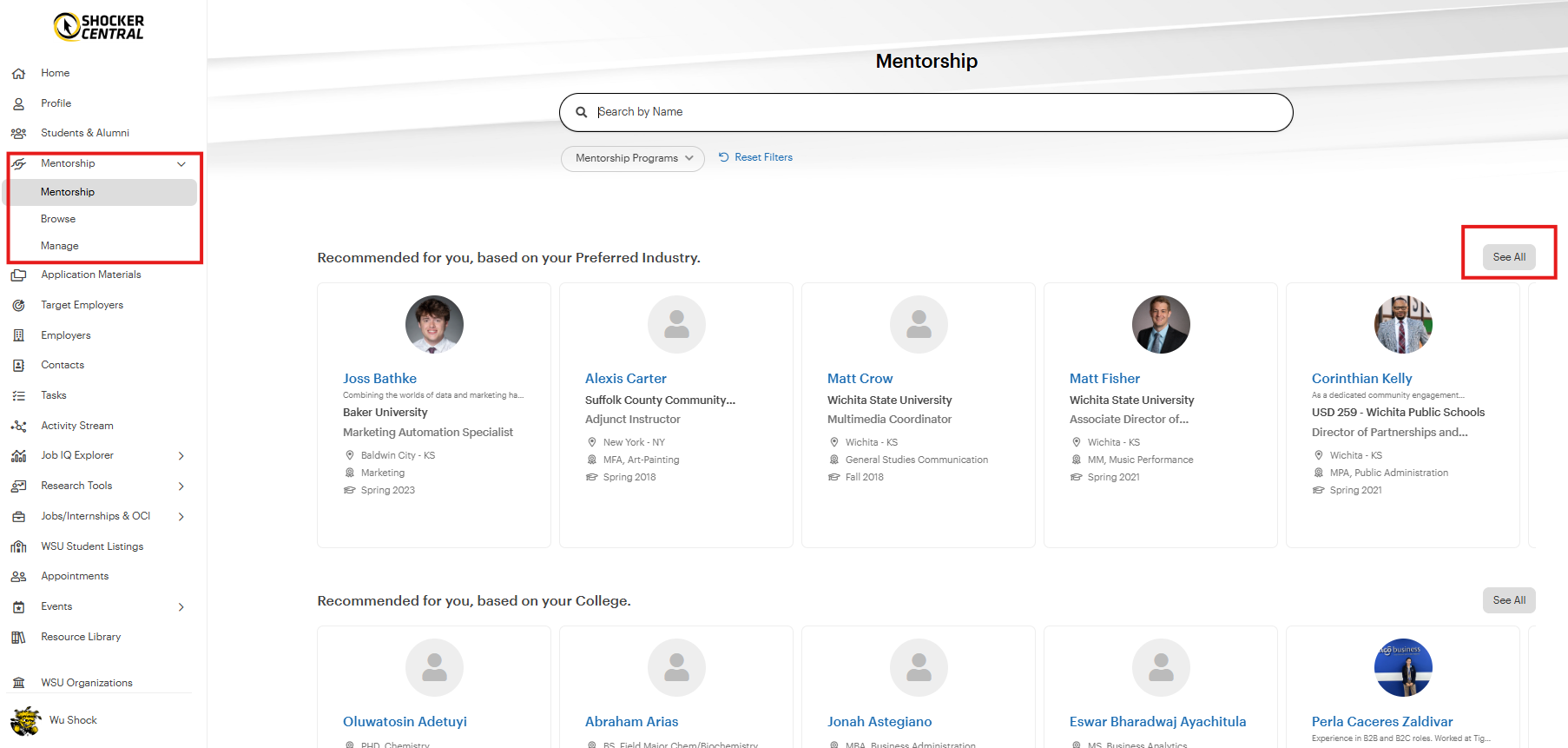This screenshot has width=1568, height=748.
Task: Click the Jobs/Internships briefcase icon
Action: point(18,517)
